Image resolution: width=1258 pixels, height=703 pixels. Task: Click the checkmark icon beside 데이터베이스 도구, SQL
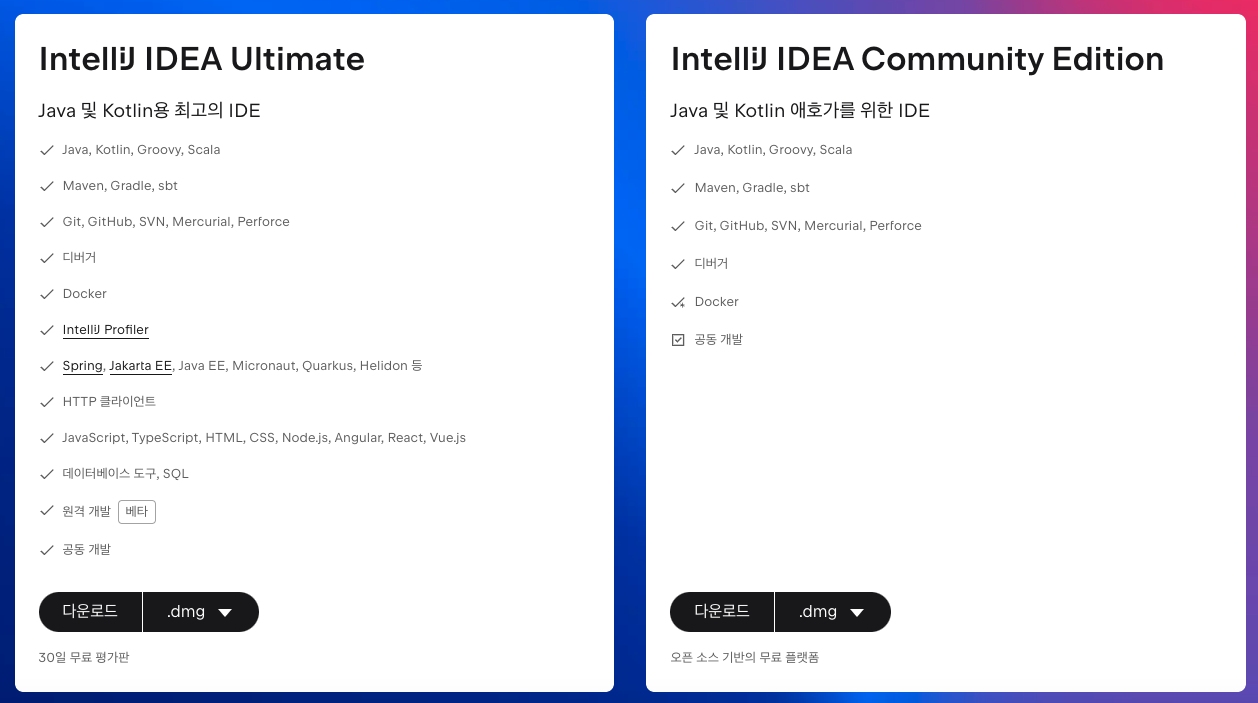tap(46, 474)
